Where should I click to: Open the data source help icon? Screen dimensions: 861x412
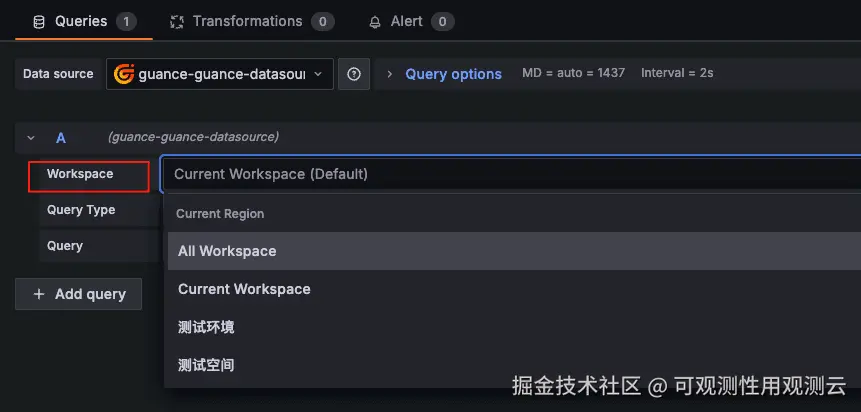[x=354, y=74]
